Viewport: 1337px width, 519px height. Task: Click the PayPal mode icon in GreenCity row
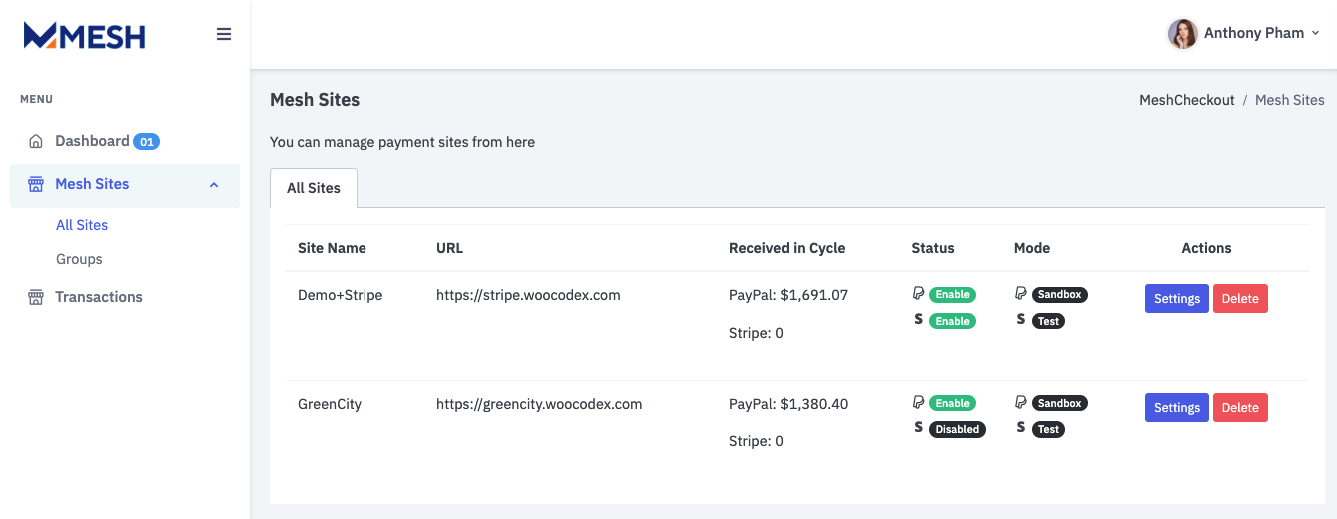click(1021, 402)
